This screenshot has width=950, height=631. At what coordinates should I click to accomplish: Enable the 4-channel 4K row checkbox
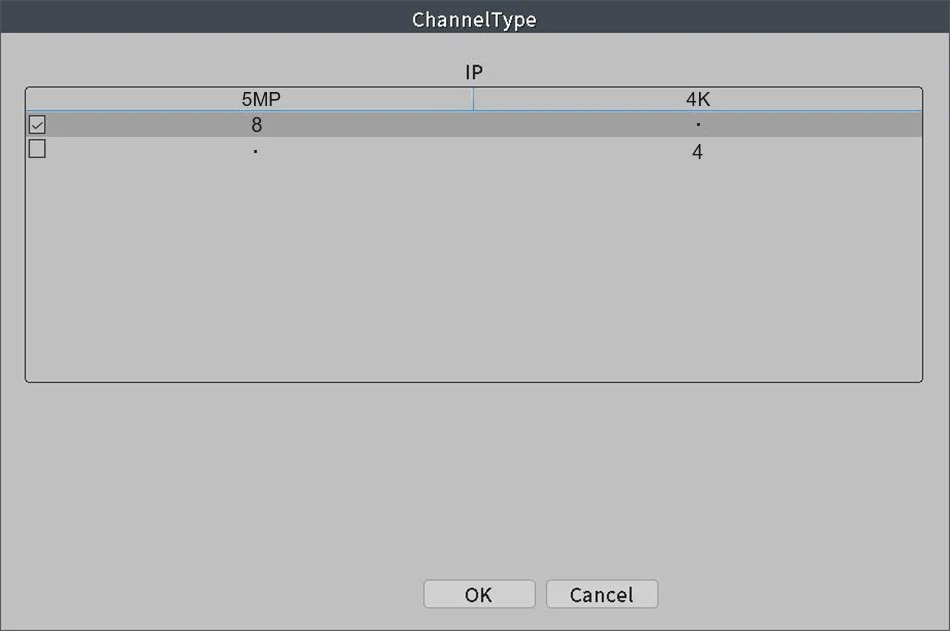click(x=37, y=150)
